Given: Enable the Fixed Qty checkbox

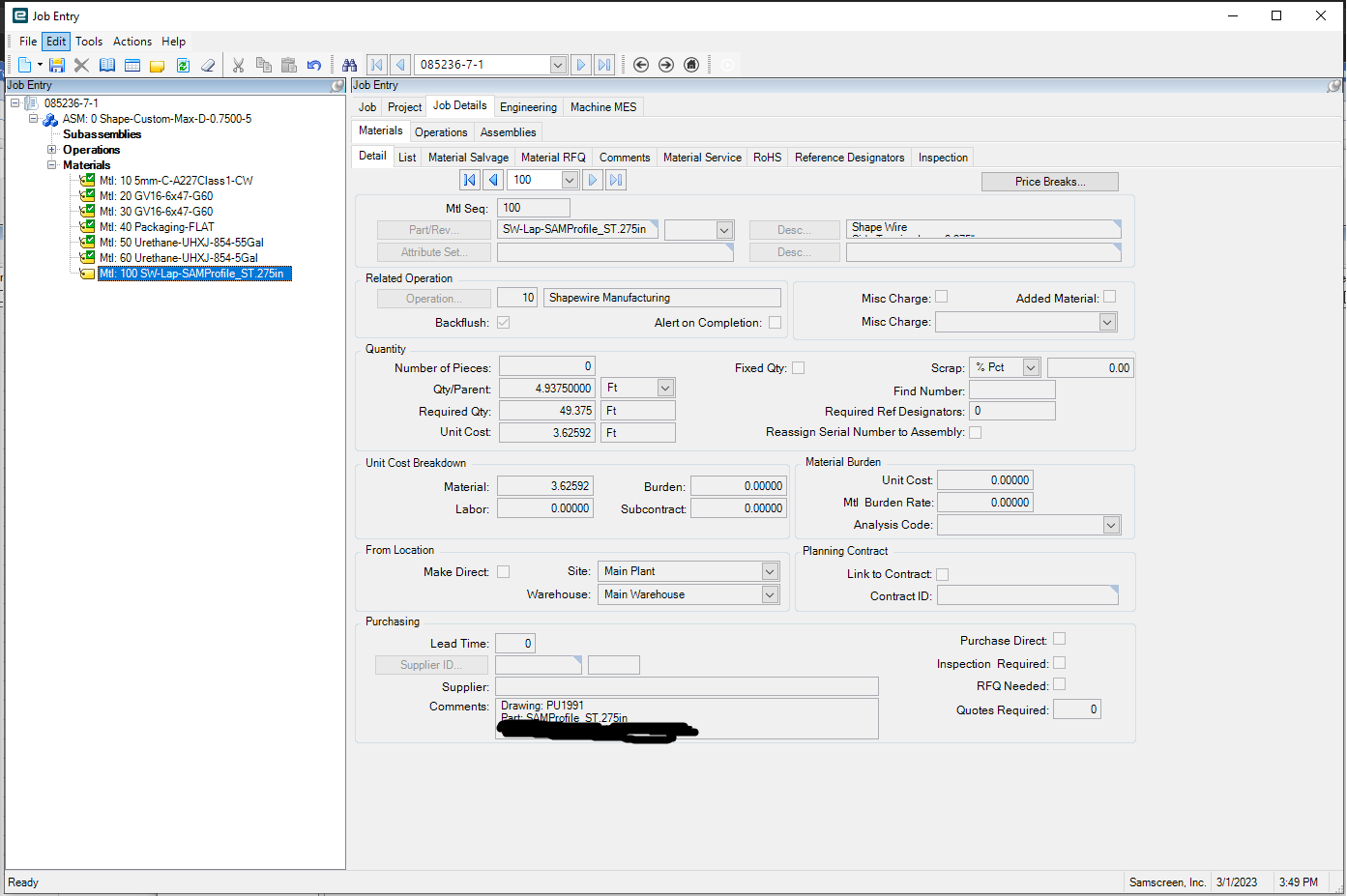Looking at the screenshot, I should 798,368.
